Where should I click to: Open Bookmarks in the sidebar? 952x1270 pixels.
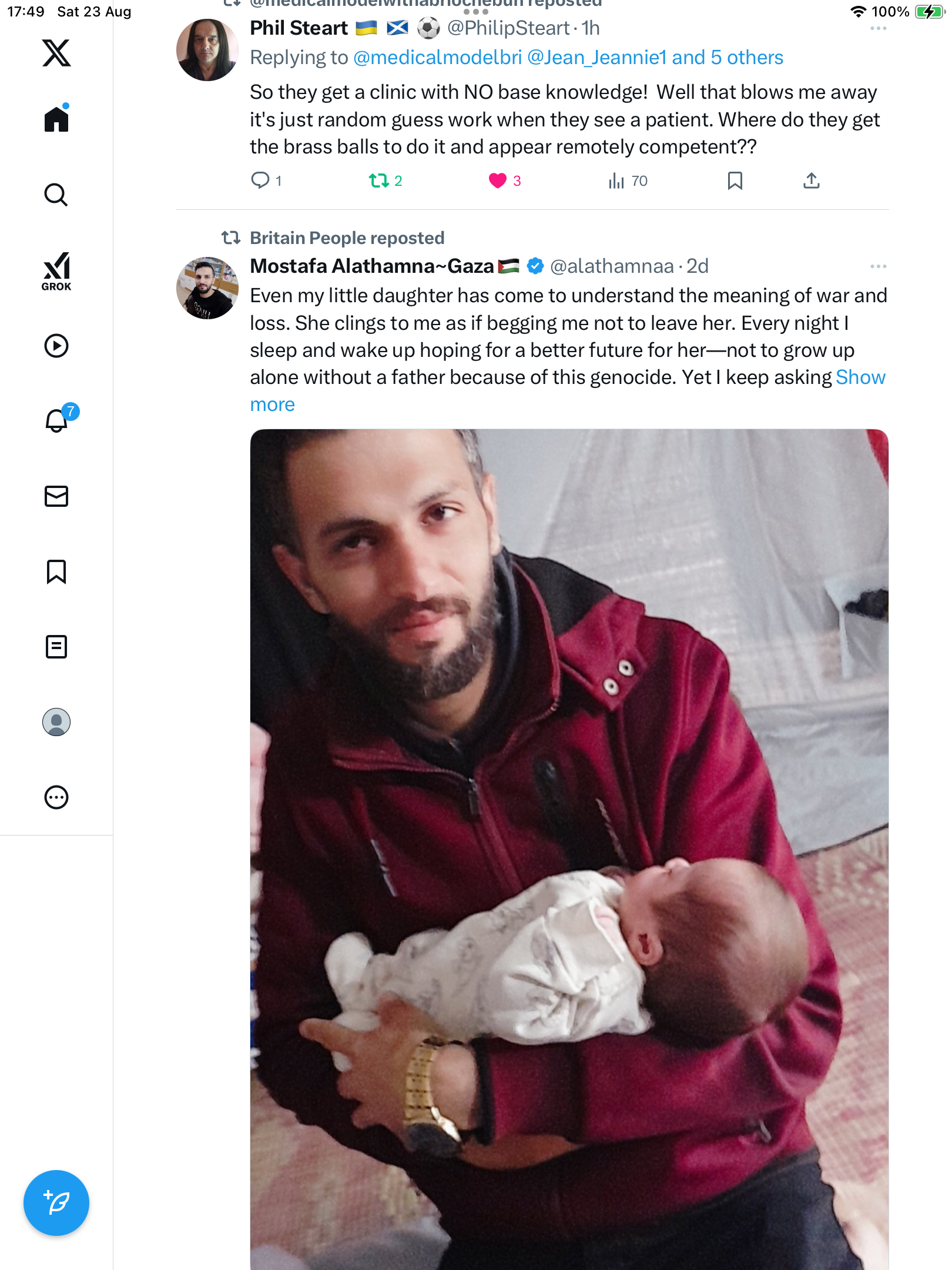(x=56, y=571)
